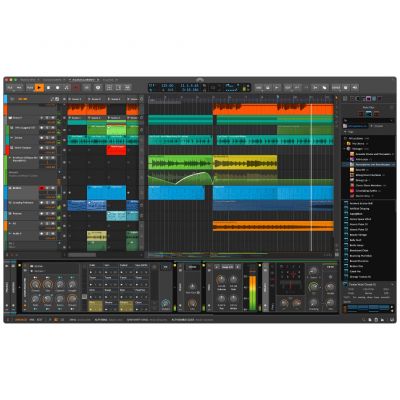Viewport: 400px width, 400px height.
Task: Open the ADD menu in the toolbar
Action: pyautogui.click(x=259, y=88)
